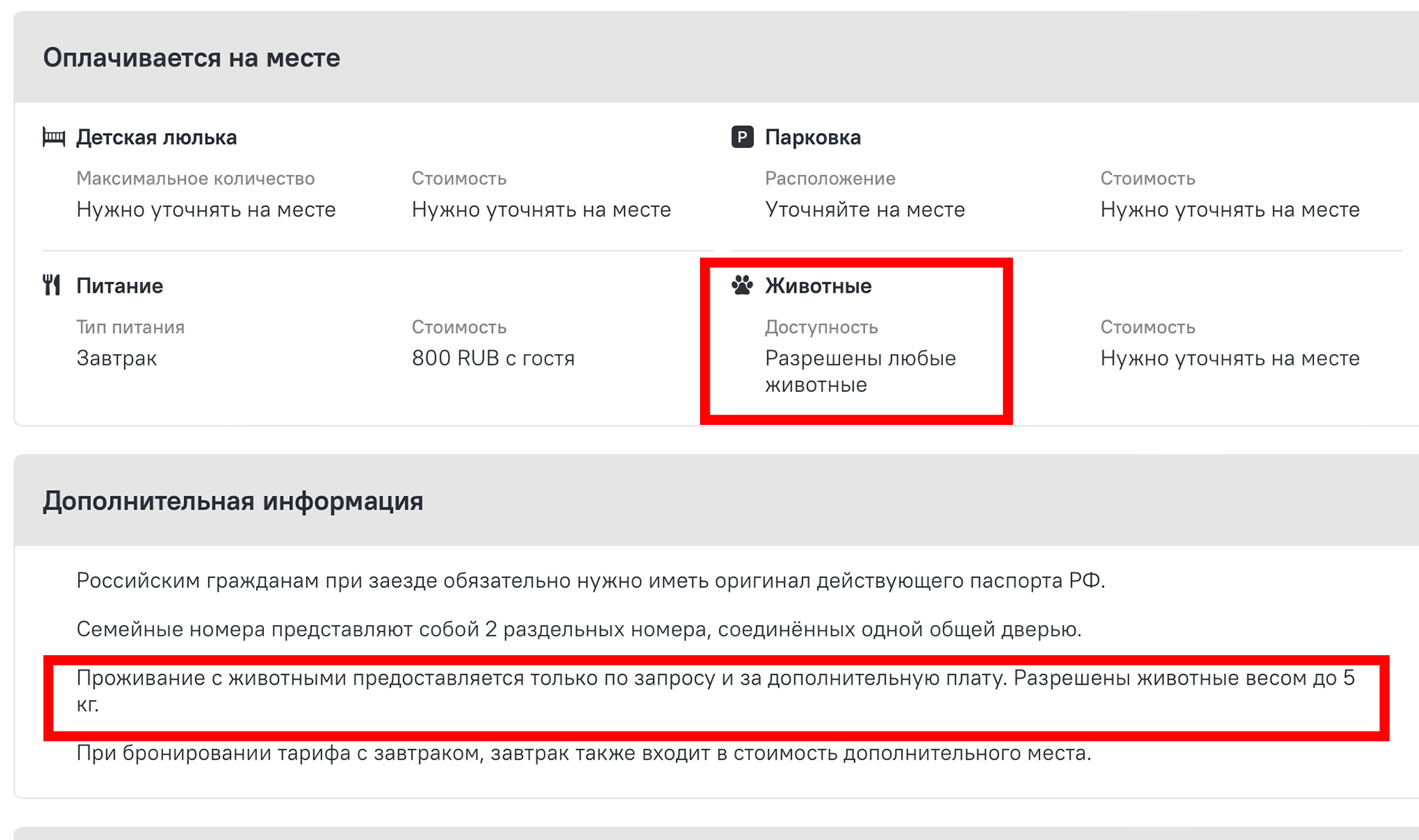Click the Питание title
This screenshot has width=1419, height=840.
[120, 286]
